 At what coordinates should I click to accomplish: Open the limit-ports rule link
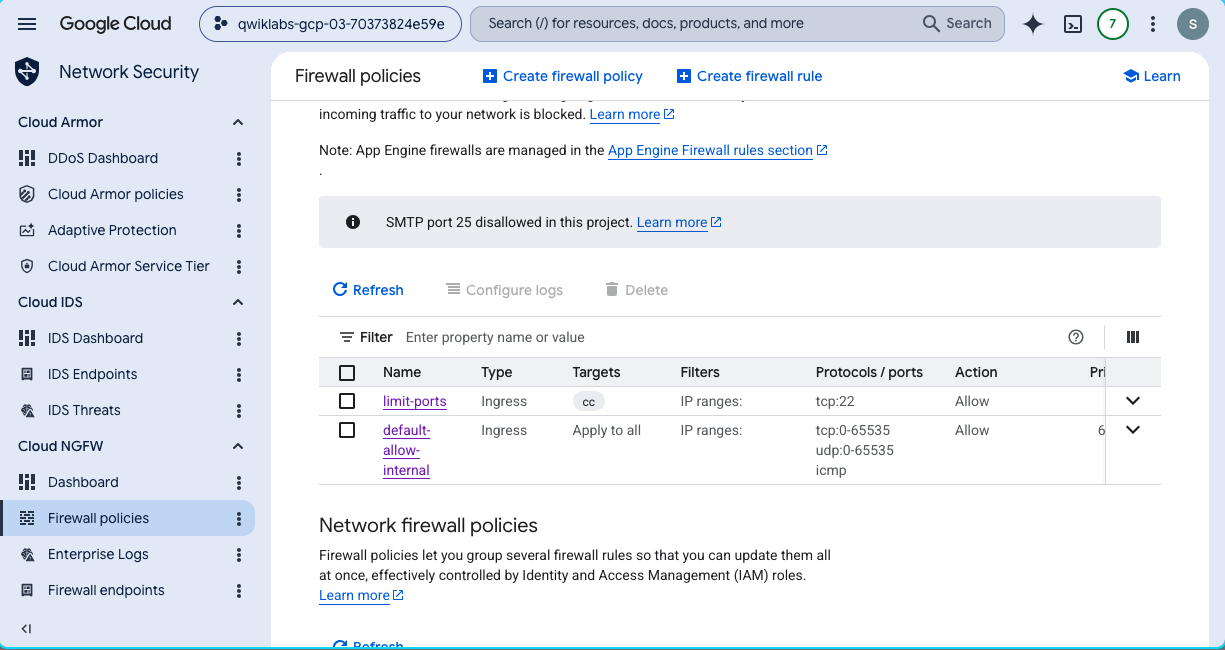[x=415, y=401]
